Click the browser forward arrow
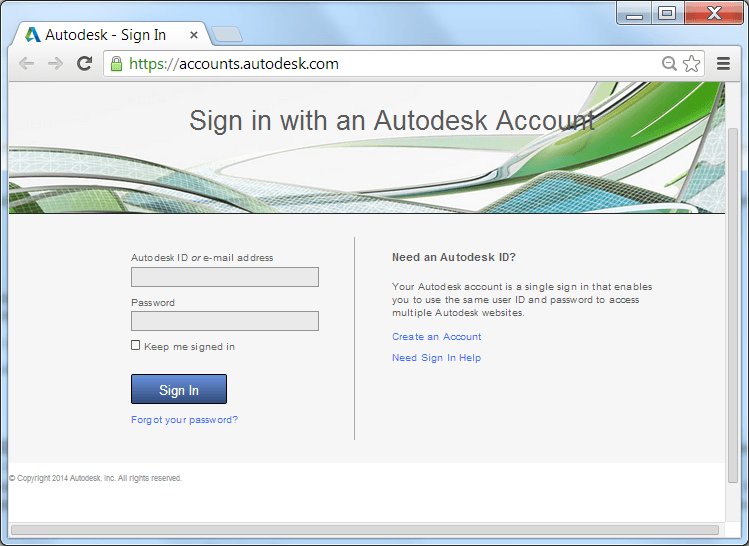 tap(55, 64)
